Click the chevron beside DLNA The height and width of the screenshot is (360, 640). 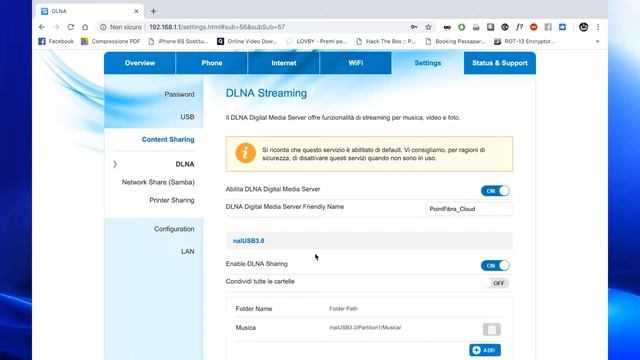[x=115, y=164]
